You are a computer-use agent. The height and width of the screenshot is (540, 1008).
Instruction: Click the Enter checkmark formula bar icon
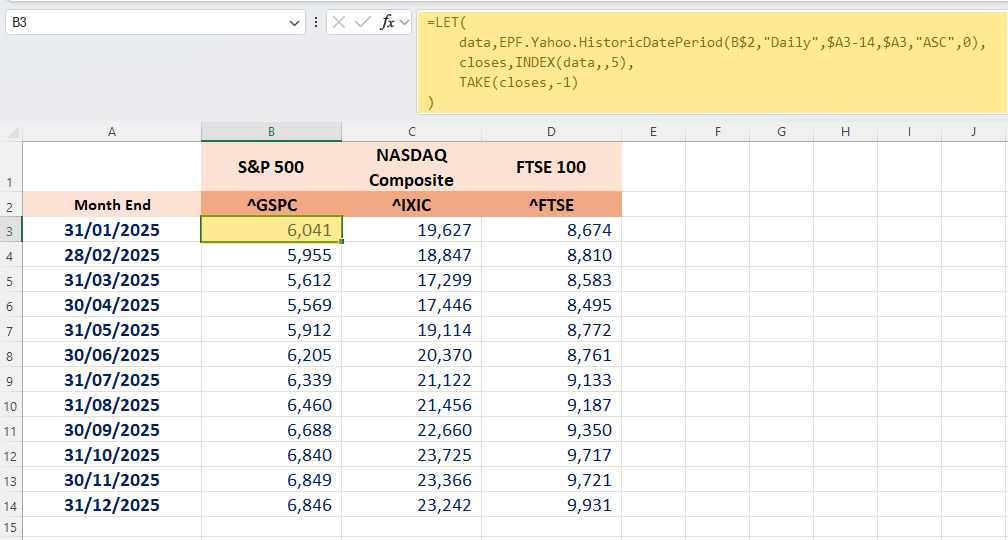pyautogui.click(x=363, y=22)
